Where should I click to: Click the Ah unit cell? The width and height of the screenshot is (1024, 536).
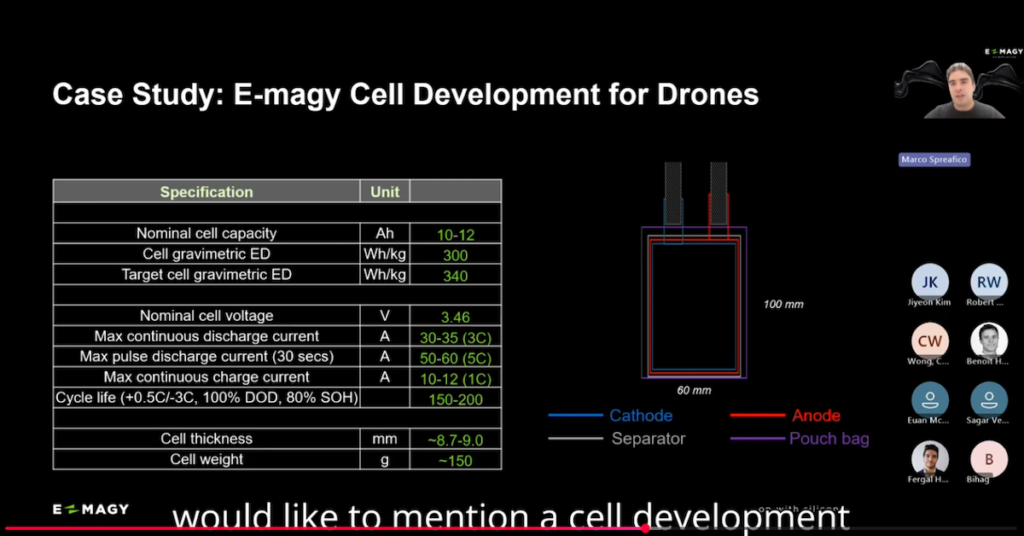point(385,233)
